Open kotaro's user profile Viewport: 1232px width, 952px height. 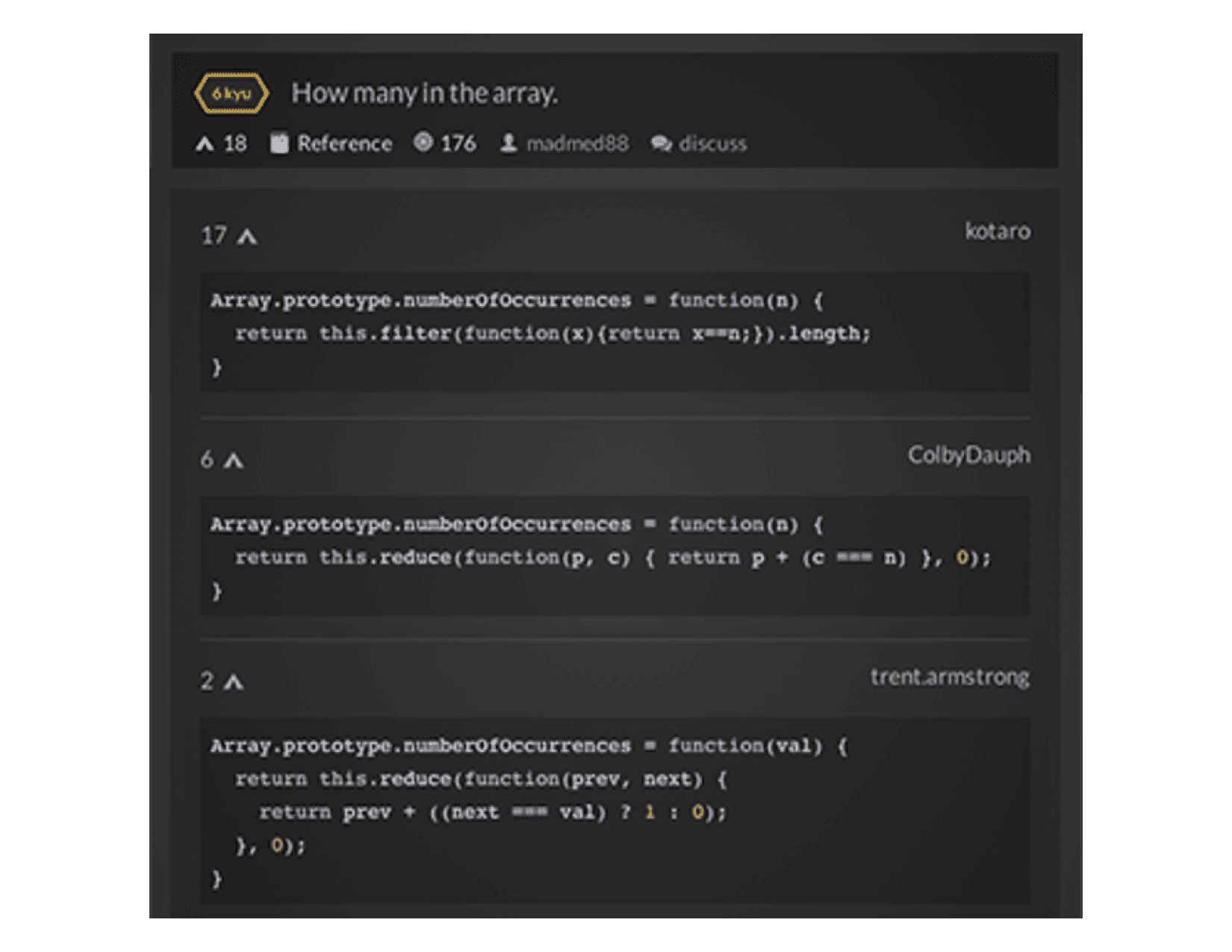tap(998, 231)
